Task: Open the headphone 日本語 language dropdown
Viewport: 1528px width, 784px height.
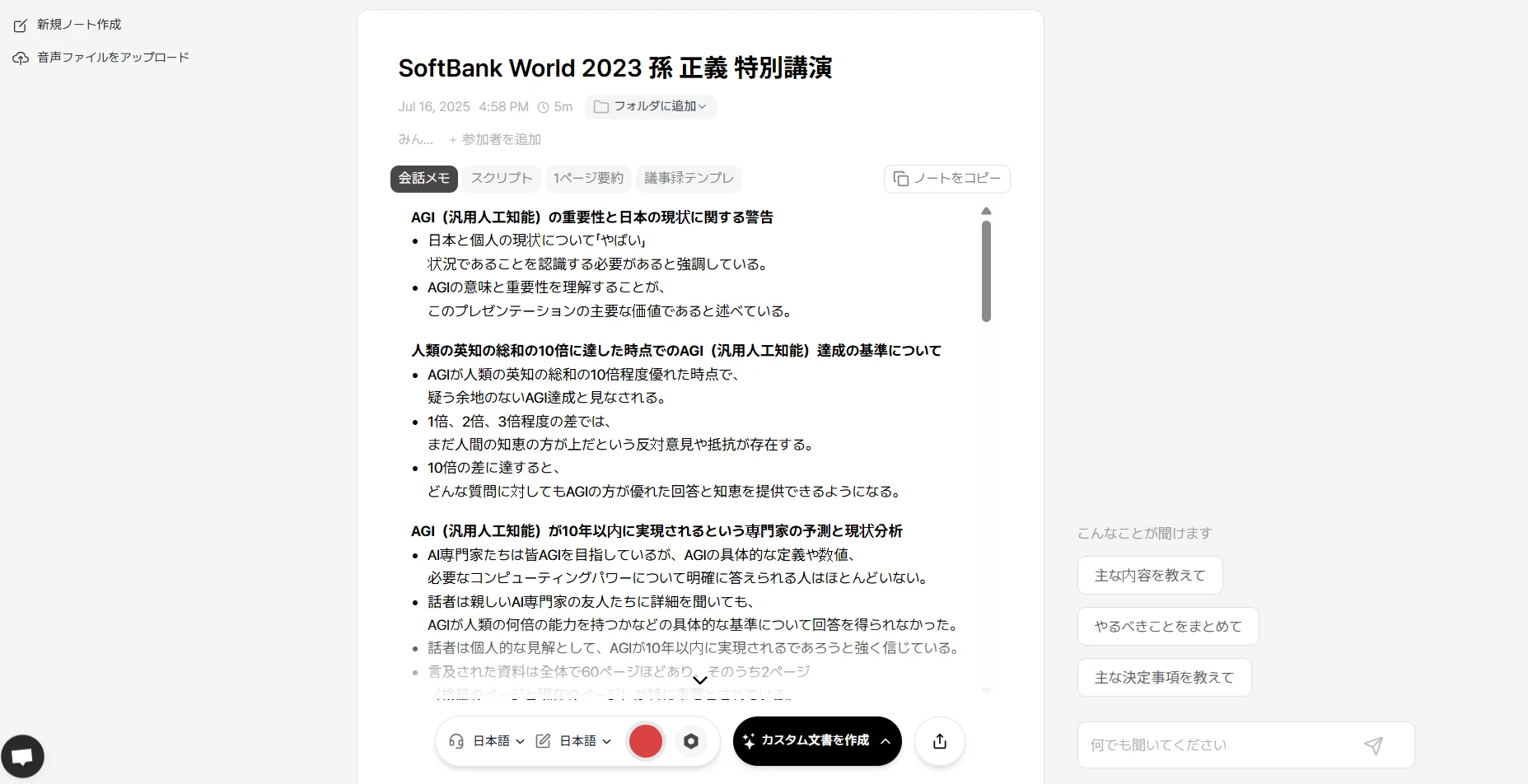Action: 487,741
